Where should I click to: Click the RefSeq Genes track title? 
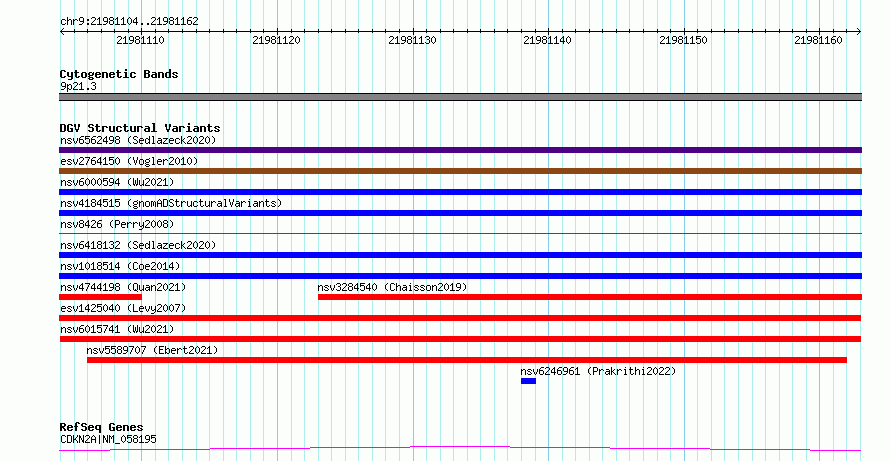coord(101,427)
